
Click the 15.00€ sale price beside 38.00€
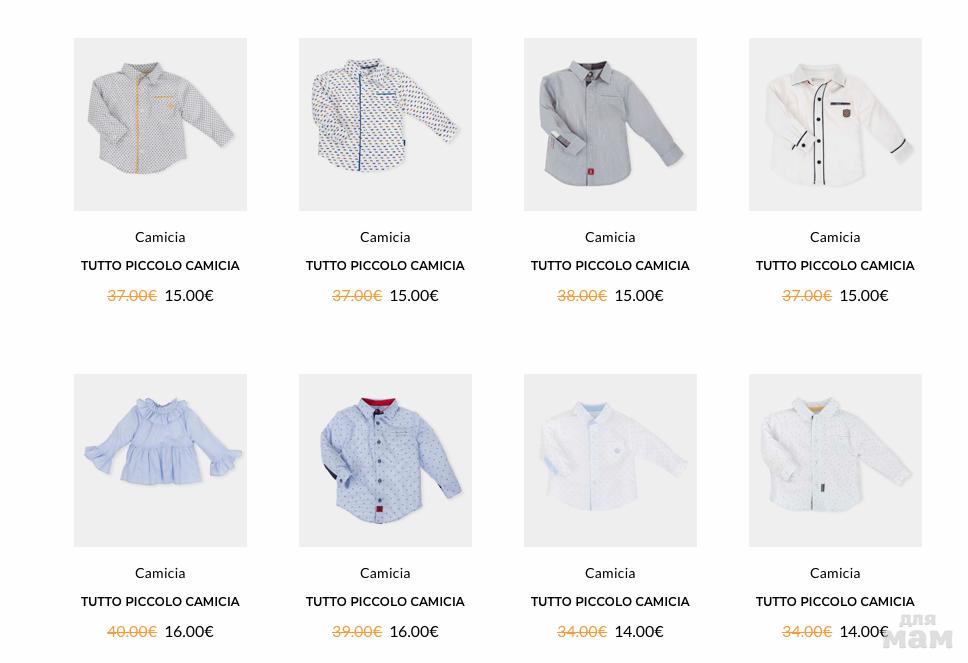[639, 295]
